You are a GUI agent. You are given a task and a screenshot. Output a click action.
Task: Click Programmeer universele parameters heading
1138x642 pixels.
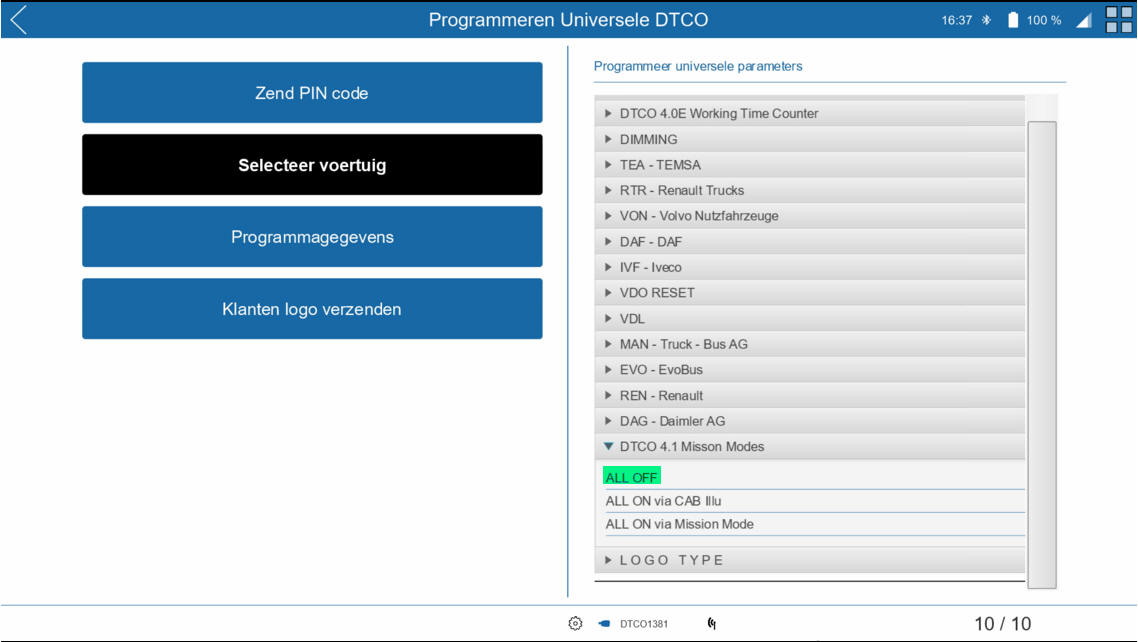point(697,66)
